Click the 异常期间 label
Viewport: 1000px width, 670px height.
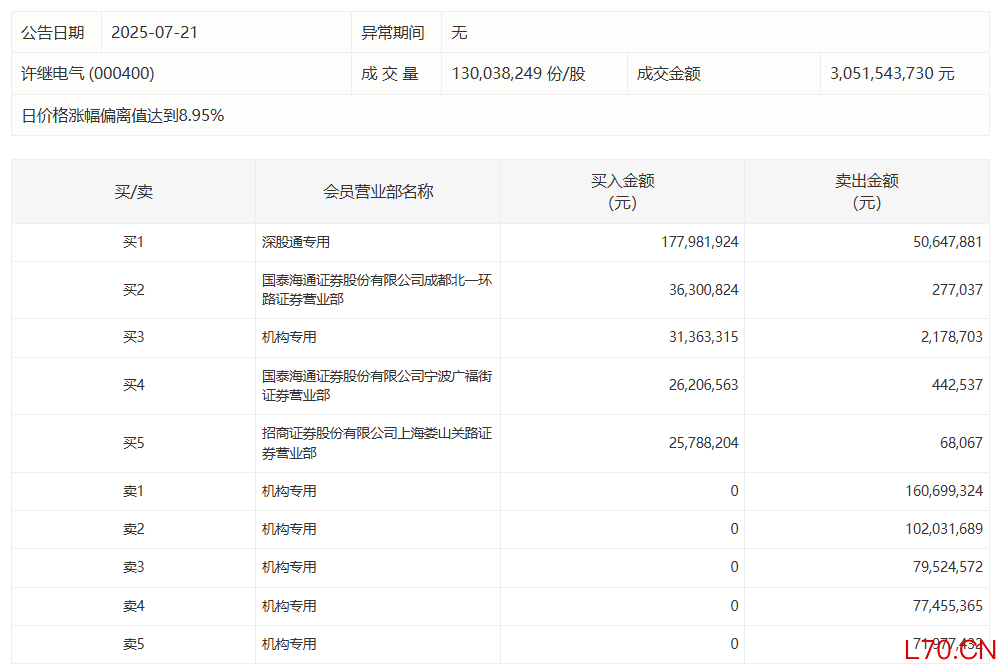tap(392, 33)
